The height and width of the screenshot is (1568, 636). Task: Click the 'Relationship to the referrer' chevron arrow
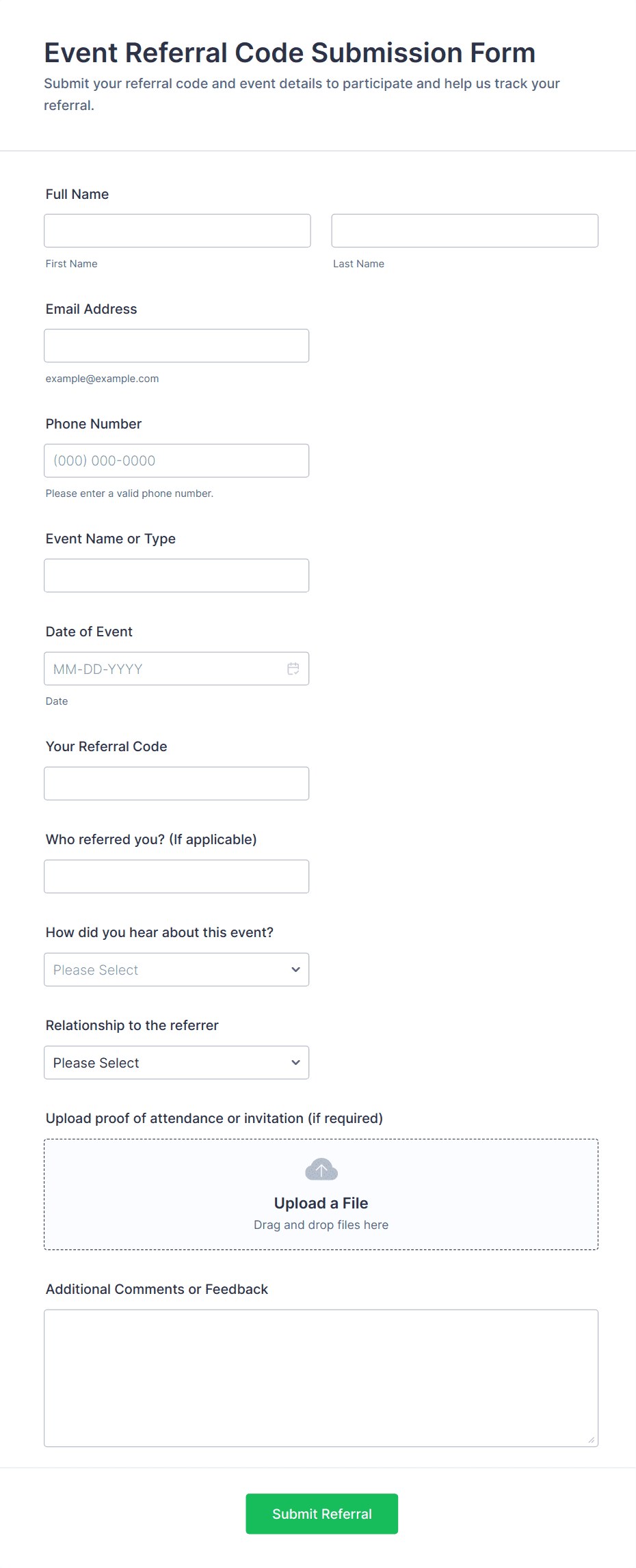point(295,1062)
